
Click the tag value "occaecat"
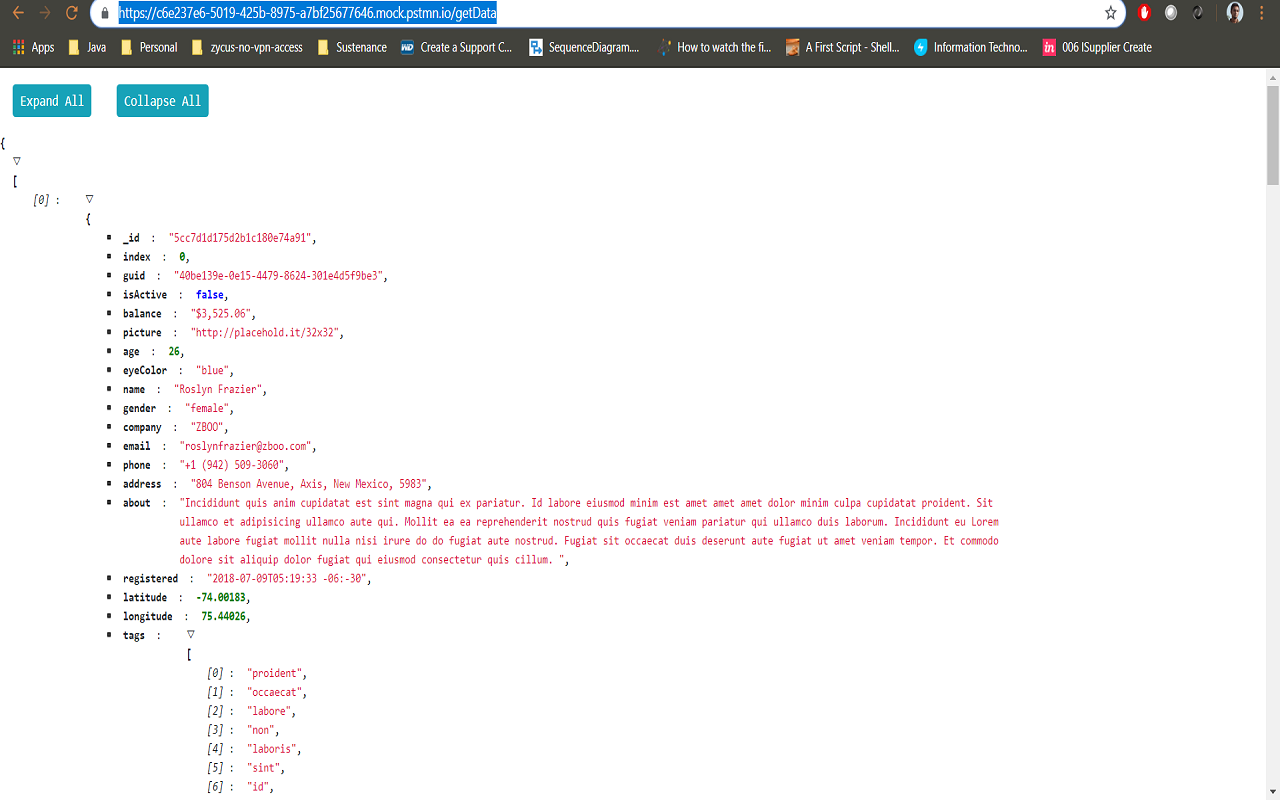(x=276, y=693)
